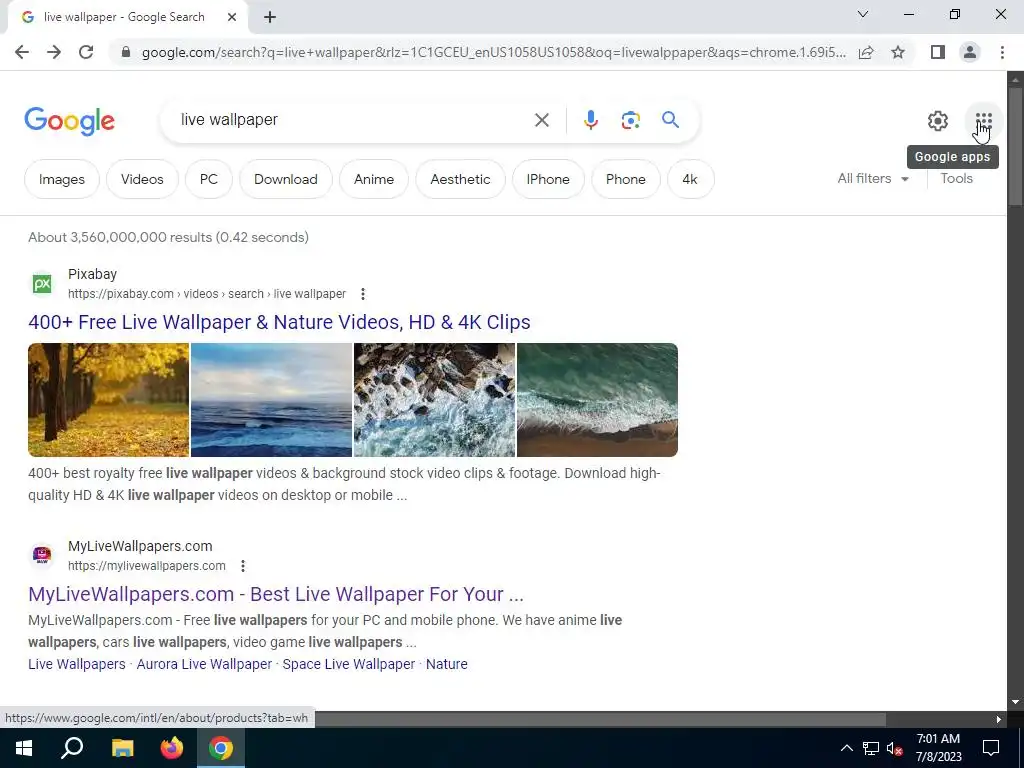Screen dimensions: 1024x768
Task: Open the notification center
Action: 991,748
